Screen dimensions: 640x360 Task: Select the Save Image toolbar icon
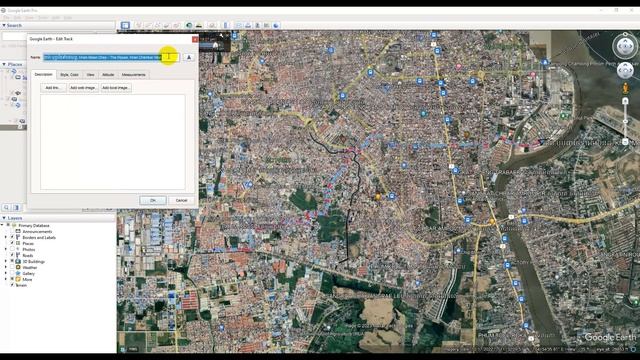click(258, 25)
